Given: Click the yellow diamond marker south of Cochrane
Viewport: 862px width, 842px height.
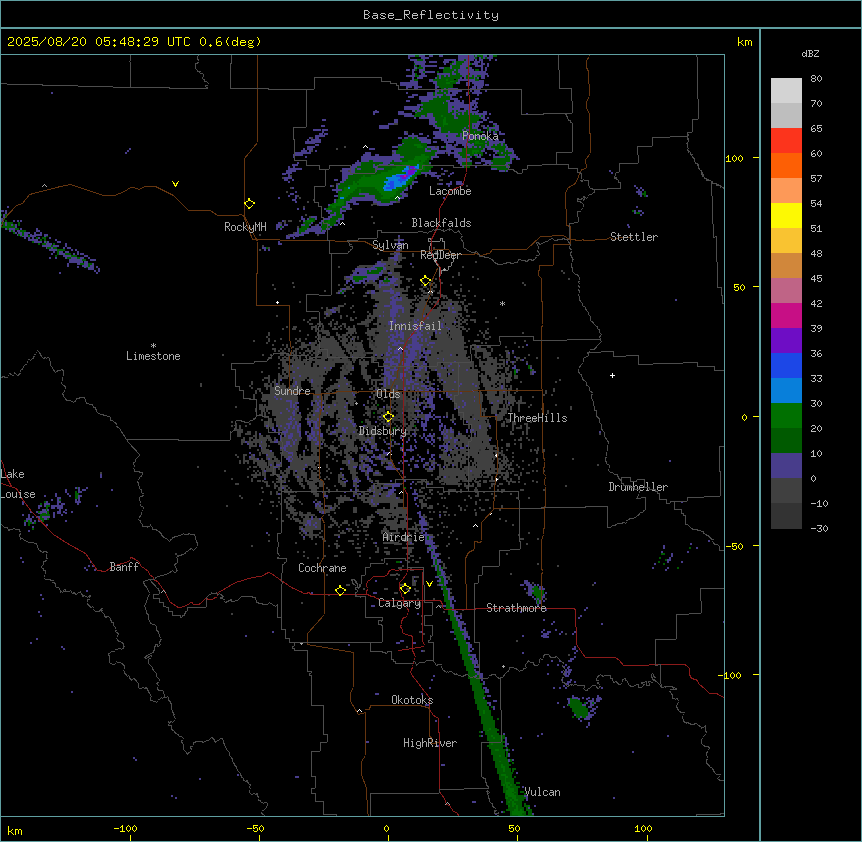Looking at the screenshot, I should click(x=340, y=590).
